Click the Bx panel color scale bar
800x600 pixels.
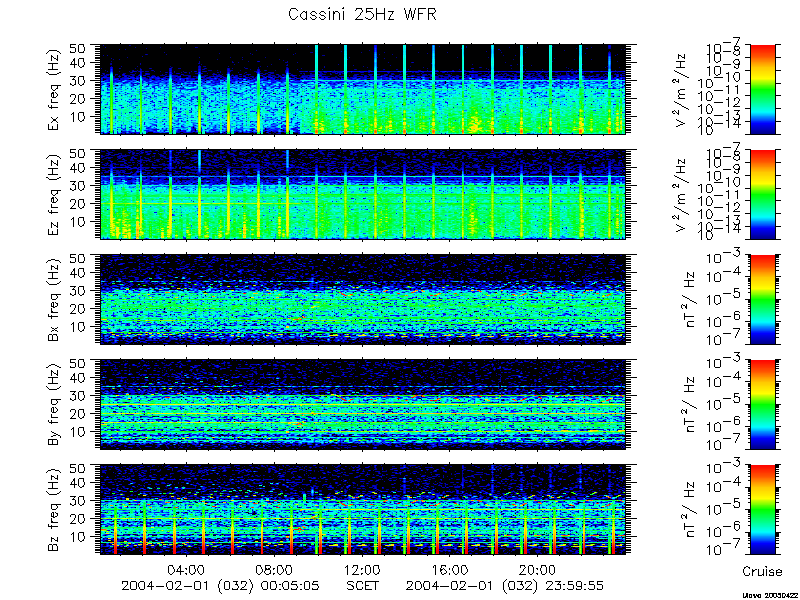(x=762, y=299)
